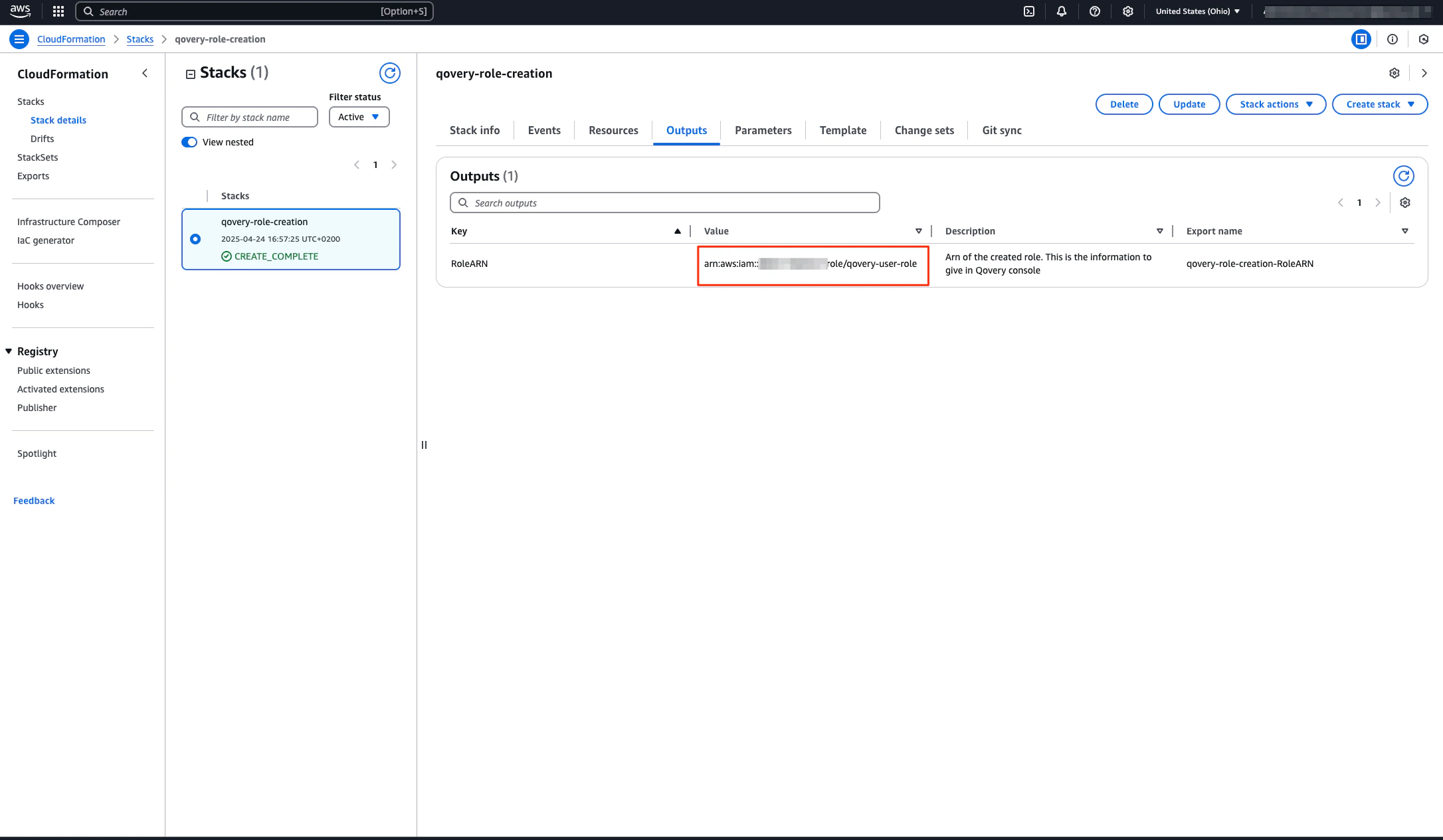
Task: Open the notifications bell
Action: (1061, 11)
